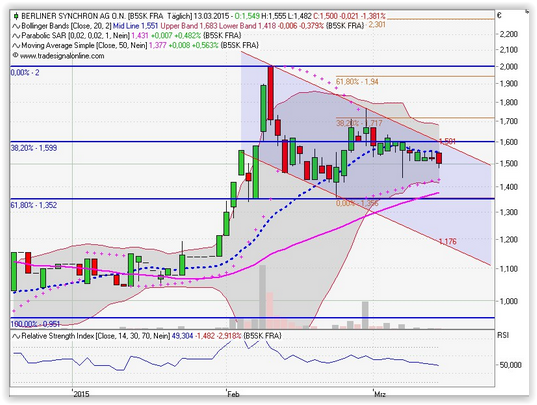Click the orange 38,20% - 1,717 retracement label
Viewport: 537px width, 405px height.
[359, 123]
